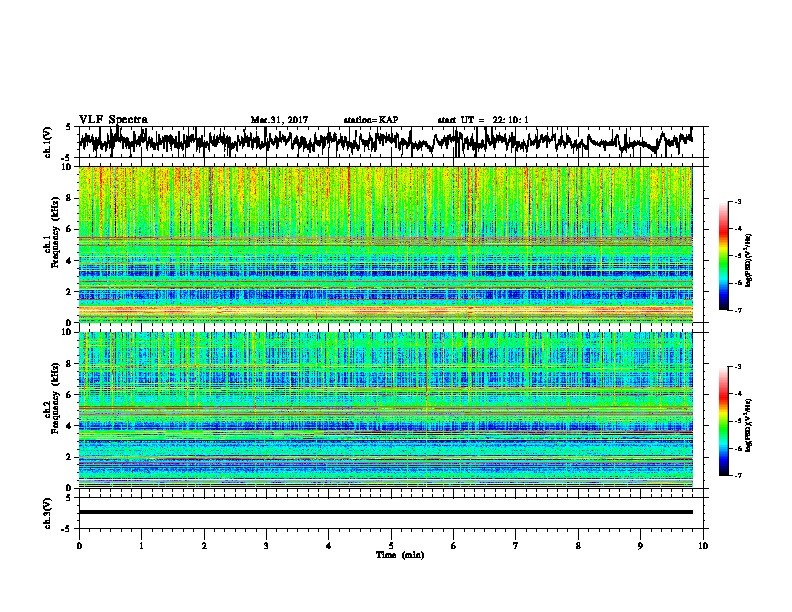Click the "8" kHz tick on ch.2 spectrogram

pos(70,364)
